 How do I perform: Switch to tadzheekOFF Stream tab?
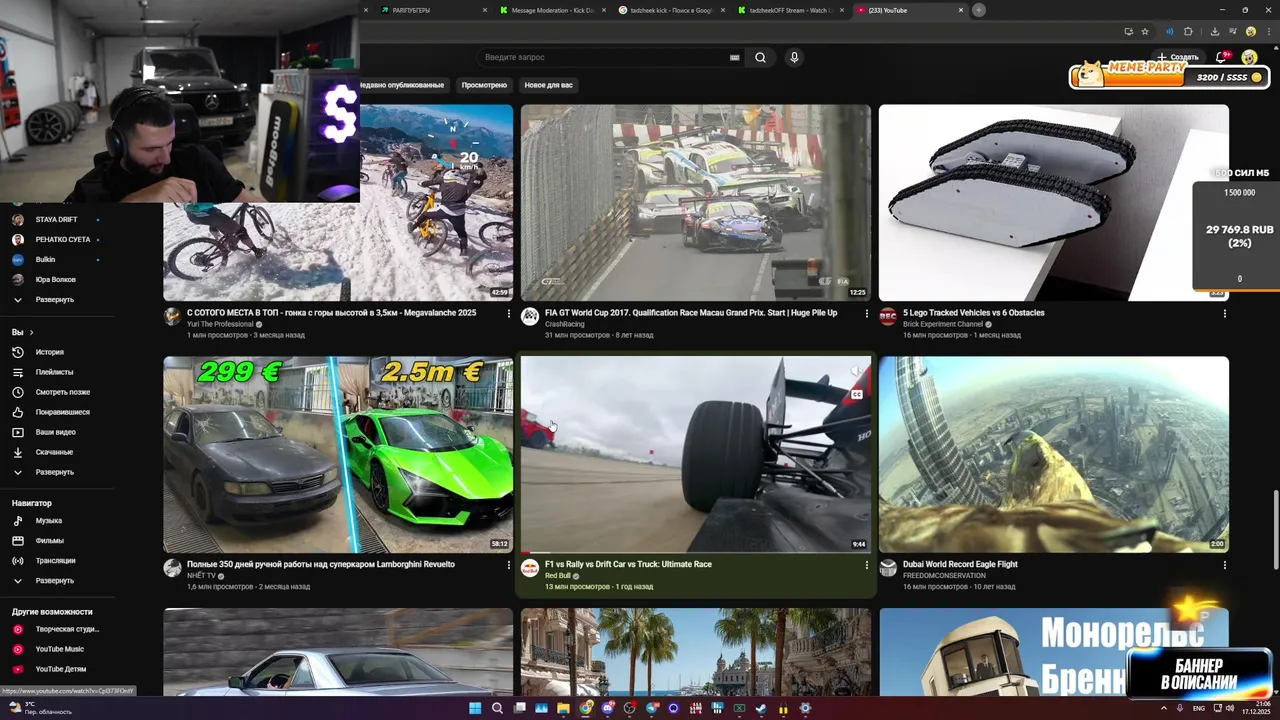(x=790, y=10)
